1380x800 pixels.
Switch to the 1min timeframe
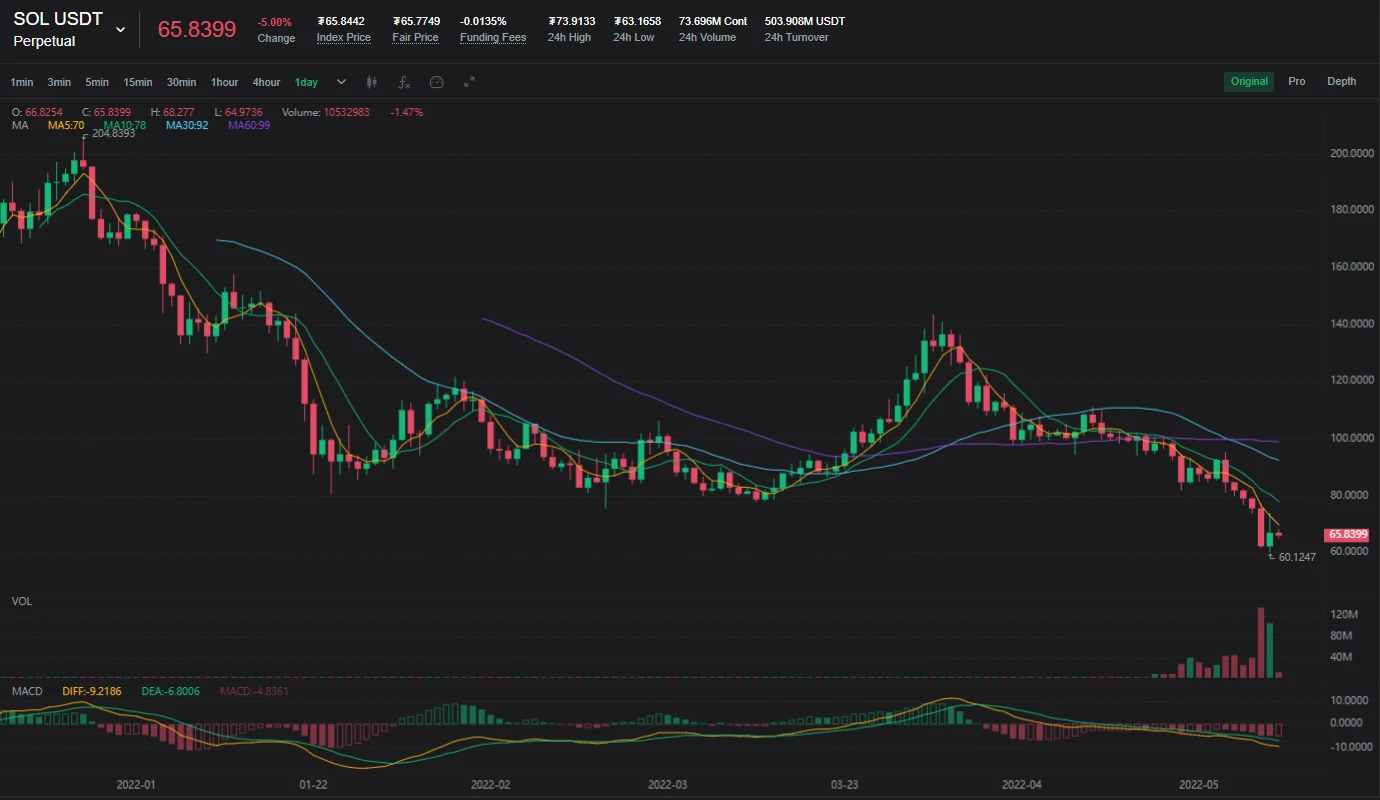[21, 82]
